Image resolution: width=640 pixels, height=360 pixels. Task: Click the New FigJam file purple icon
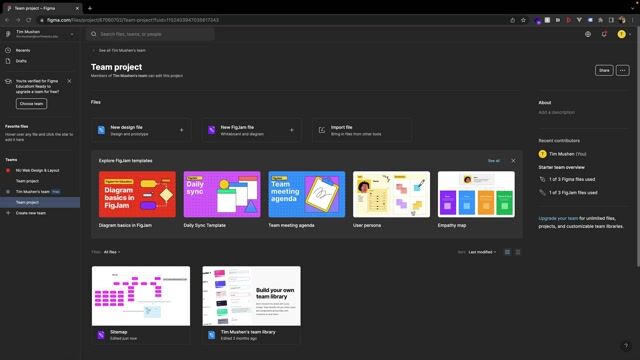pyautogui.click(x=211, y=130)
